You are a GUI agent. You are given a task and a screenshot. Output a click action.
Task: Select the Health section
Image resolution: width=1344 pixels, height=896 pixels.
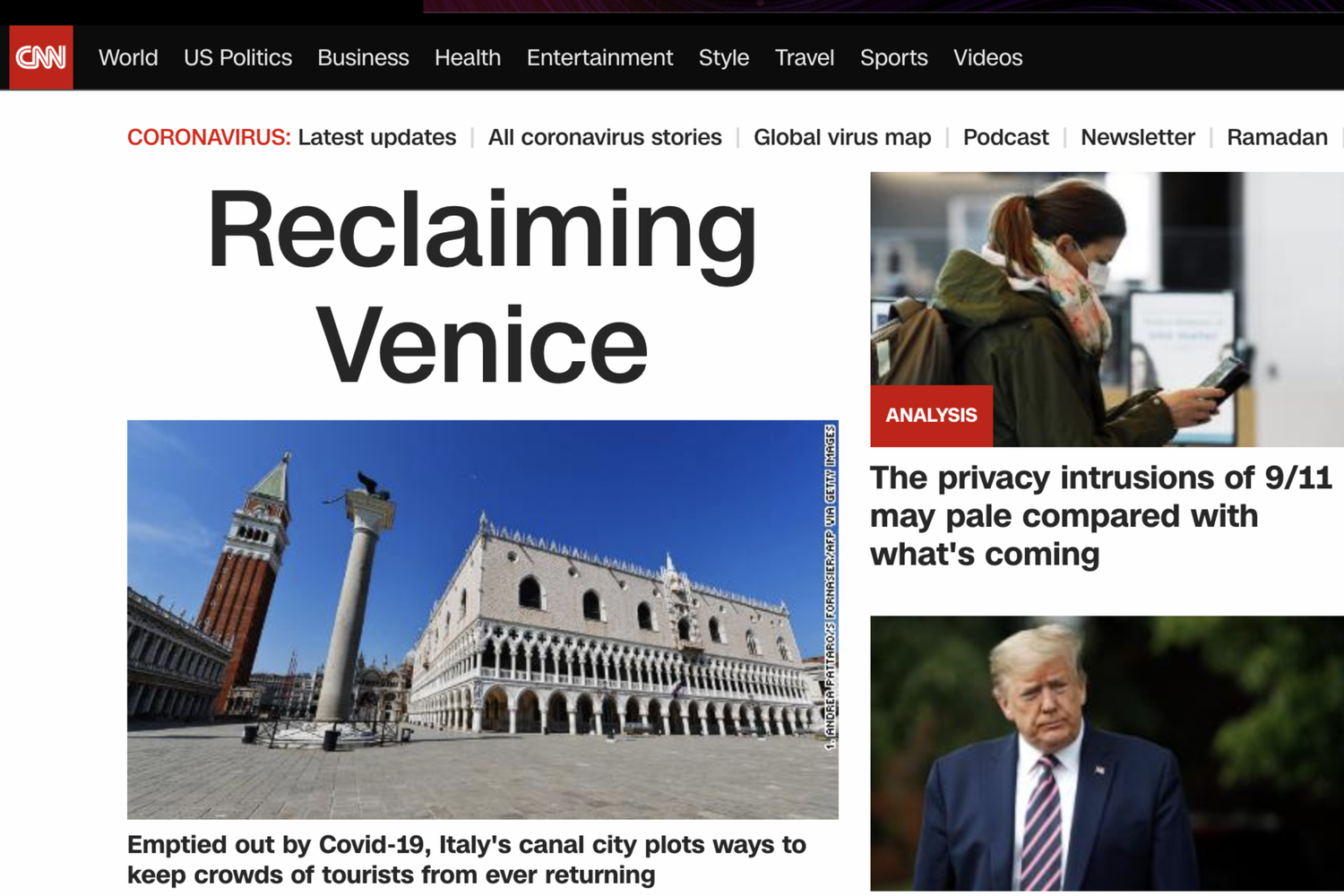click(468, 57)
